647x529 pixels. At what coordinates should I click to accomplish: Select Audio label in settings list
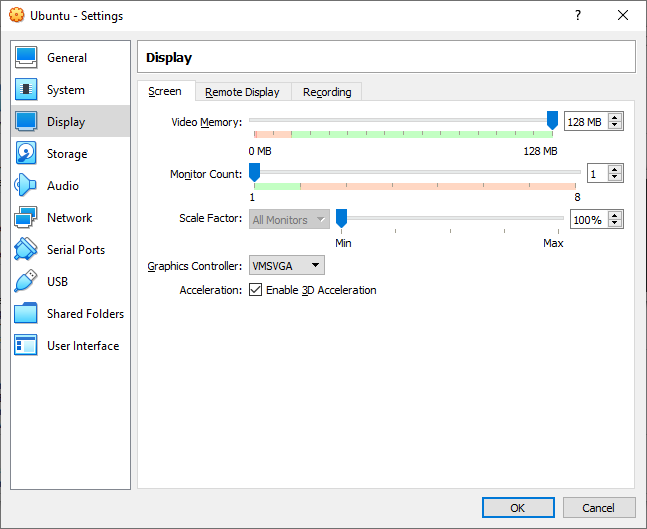point(63,186)
